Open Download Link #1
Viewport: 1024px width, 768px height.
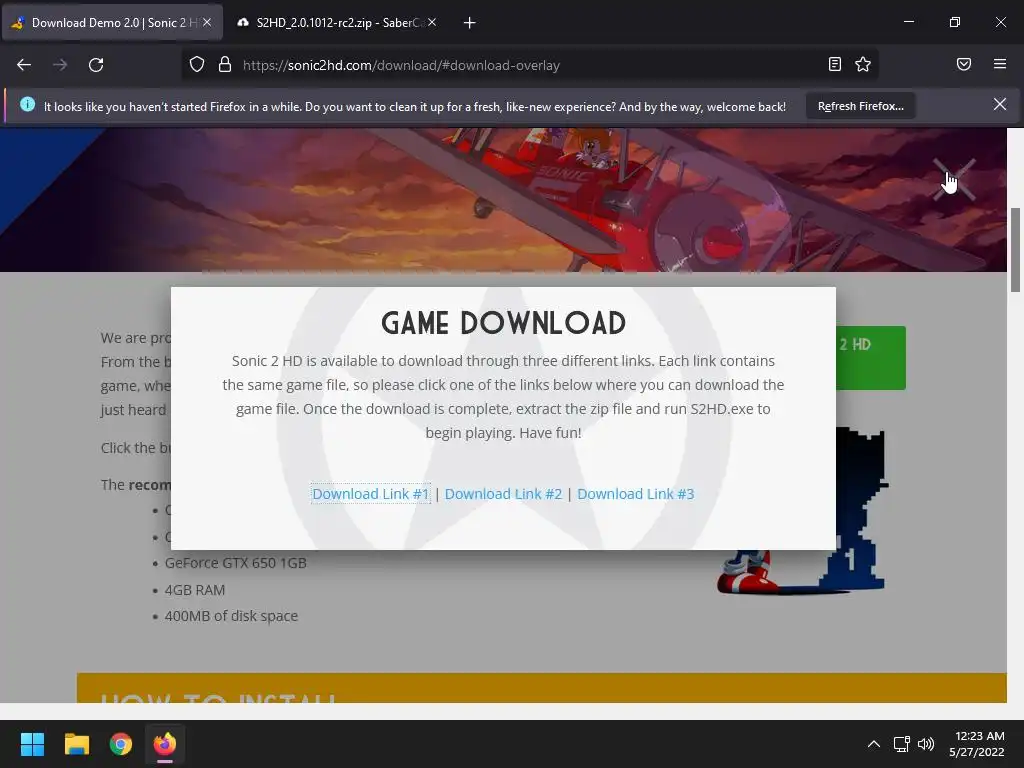[x=370, y=494]
